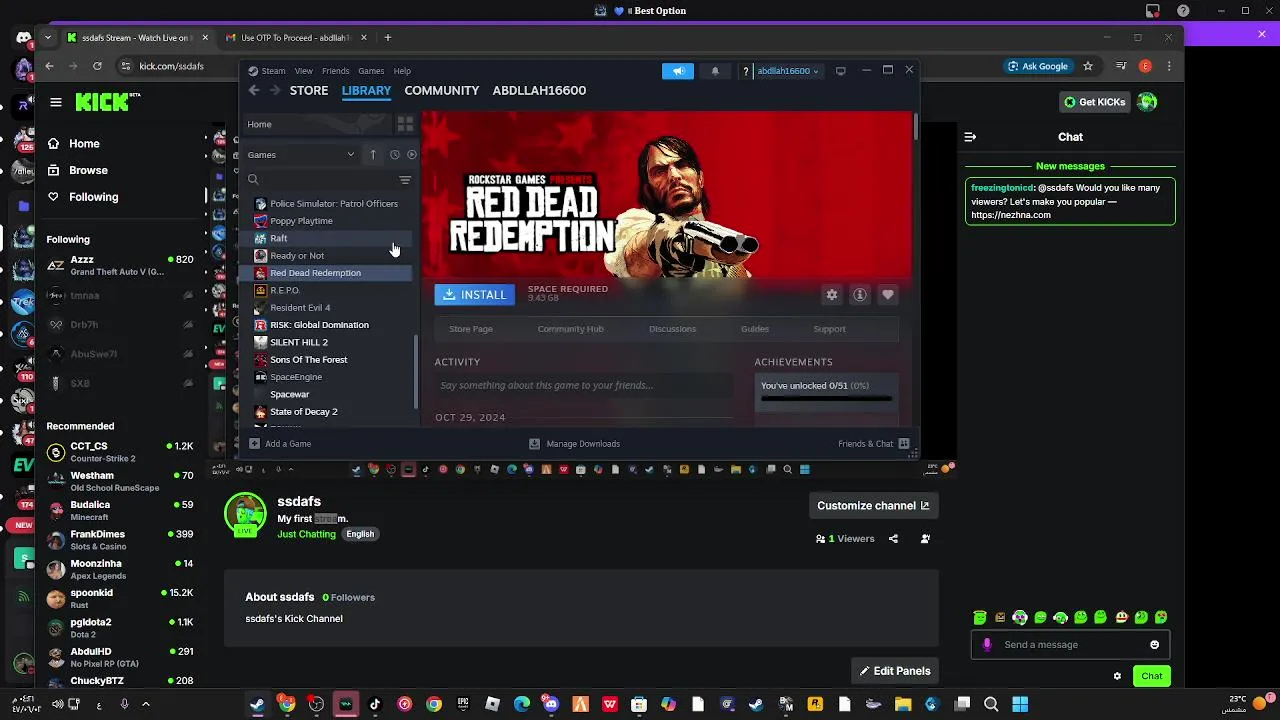Open the Help menu in Steam
Screen dimensions: 1280x720
pos(402,71)
